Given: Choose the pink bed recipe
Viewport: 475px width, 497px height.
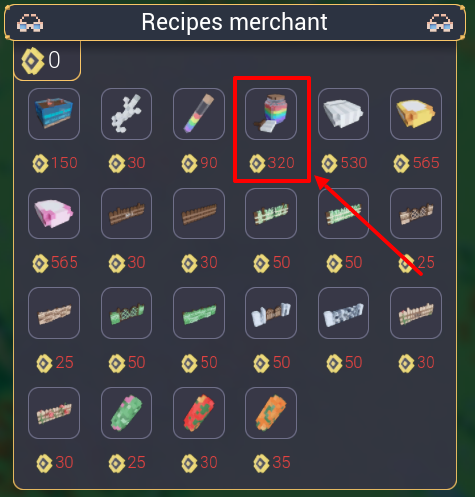Looking at the screenshot, I should pos(54,213).
